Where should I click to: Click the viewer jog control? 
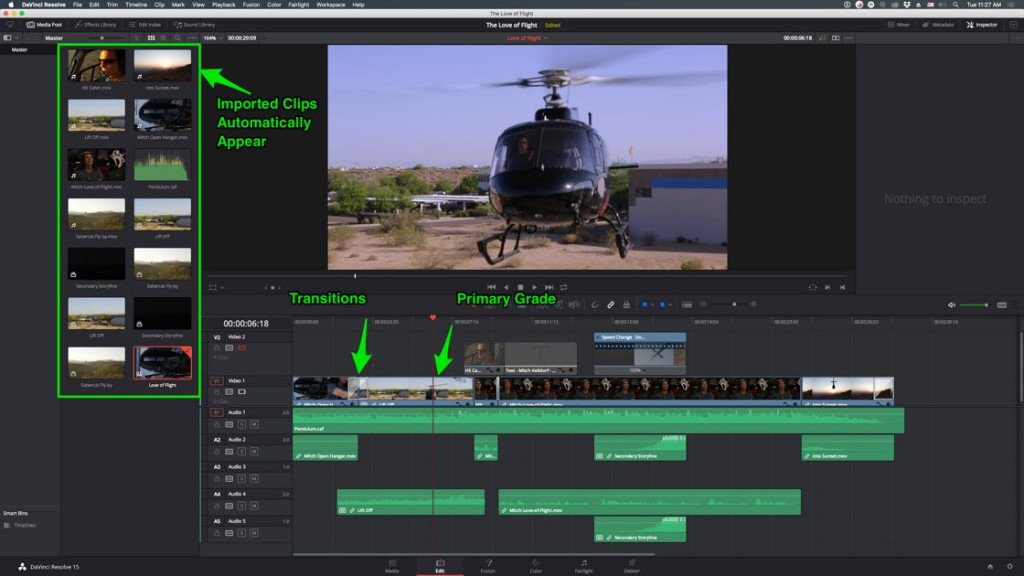click(x=272, y=287)
